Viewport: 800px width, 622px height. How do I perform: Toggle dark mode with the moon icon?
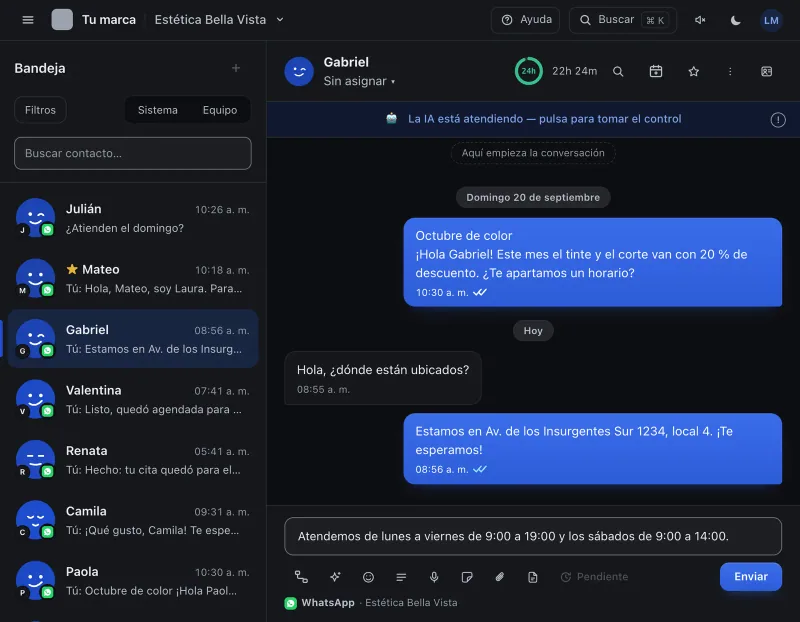tap(735, 20)
